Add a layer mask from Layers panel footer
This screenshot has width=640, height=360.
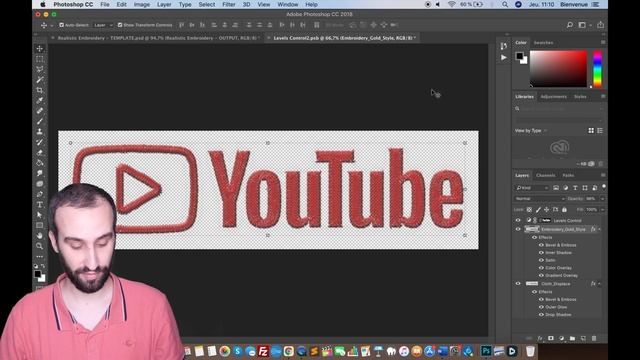pyautogui.click(x=551, y=338)
